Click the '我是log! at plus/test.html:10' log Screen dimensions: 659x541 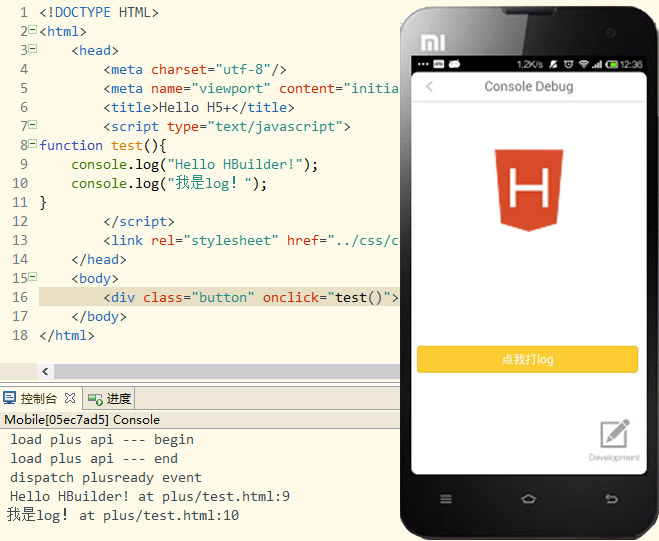tap(123, 515)
